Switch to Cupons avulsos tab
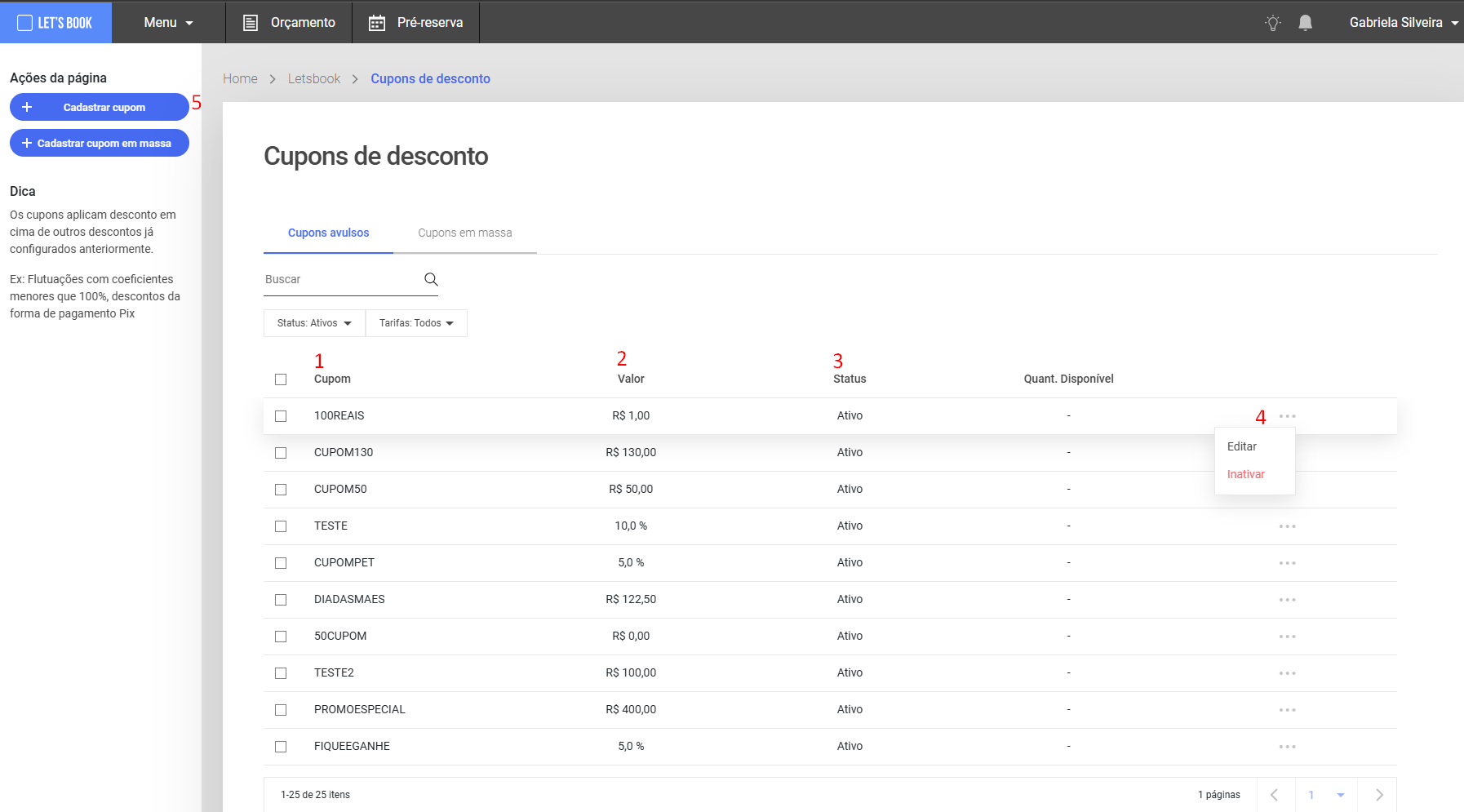The height and width of the screenshot is (812, 1464). 328,233
